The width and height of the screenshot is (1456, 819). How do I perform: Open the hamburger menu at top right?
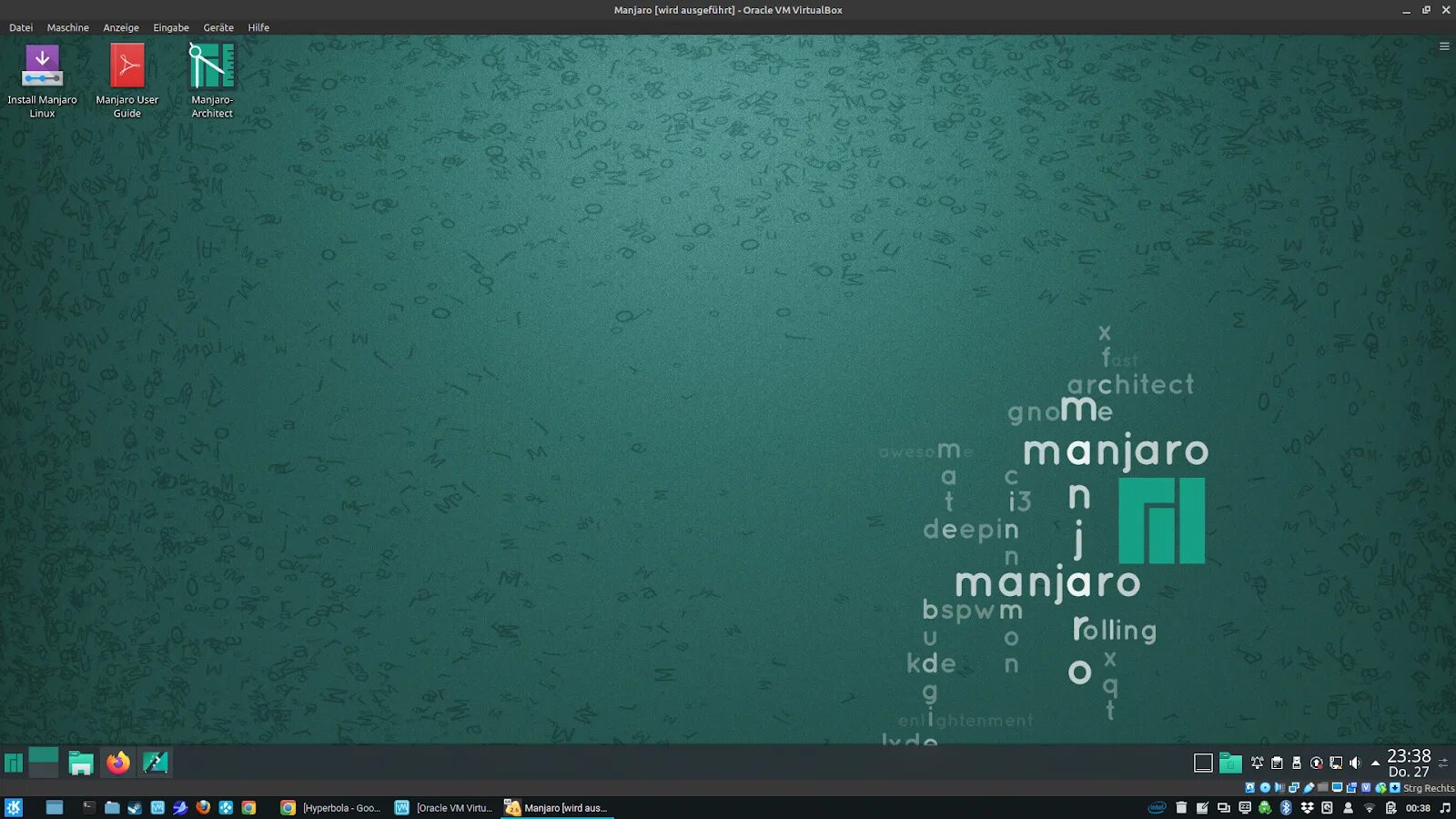pyautogui.click(x=1443, y=45)
